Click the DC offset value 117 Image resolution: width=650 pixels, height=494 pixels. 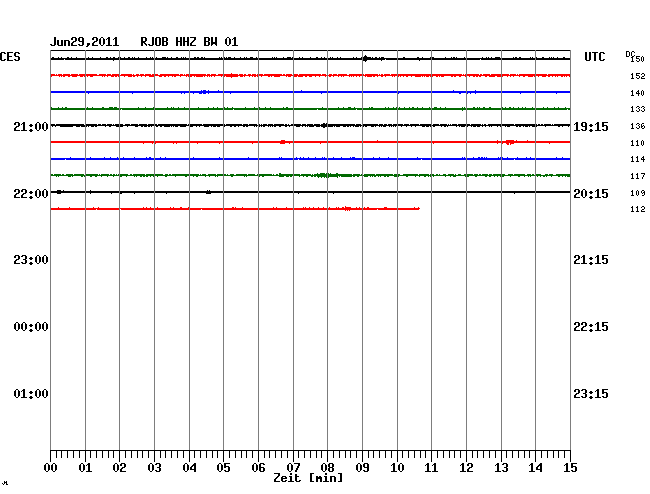coord(638,176)
